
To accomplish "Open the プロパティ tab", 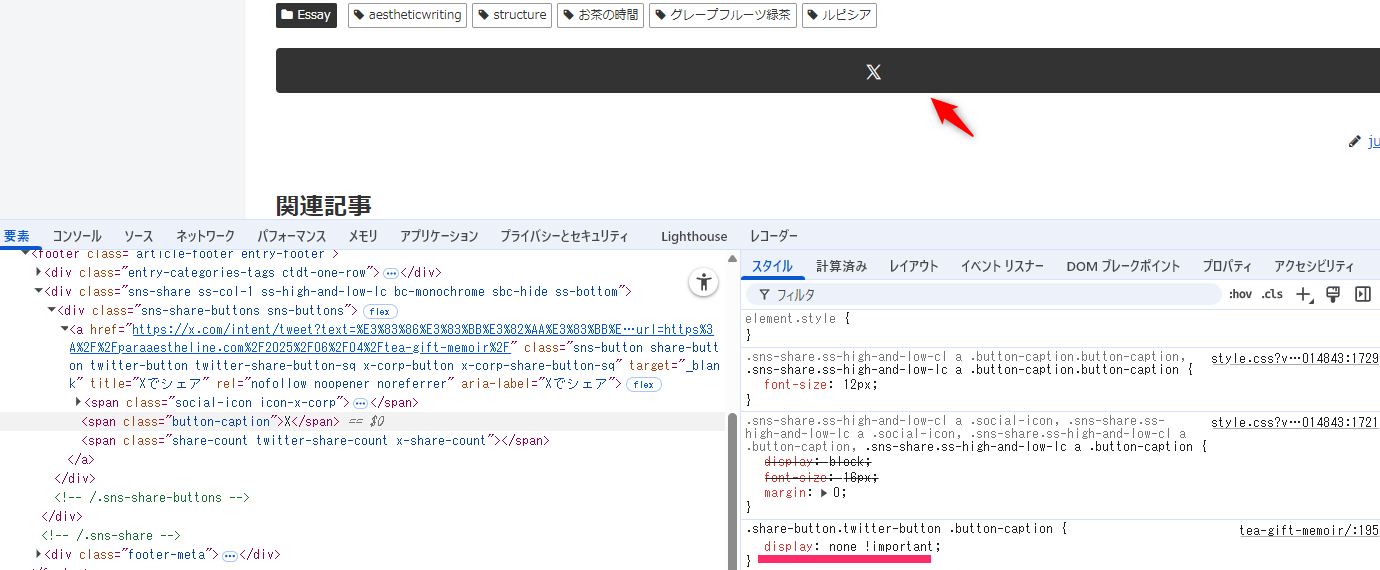I will 1227,266.
